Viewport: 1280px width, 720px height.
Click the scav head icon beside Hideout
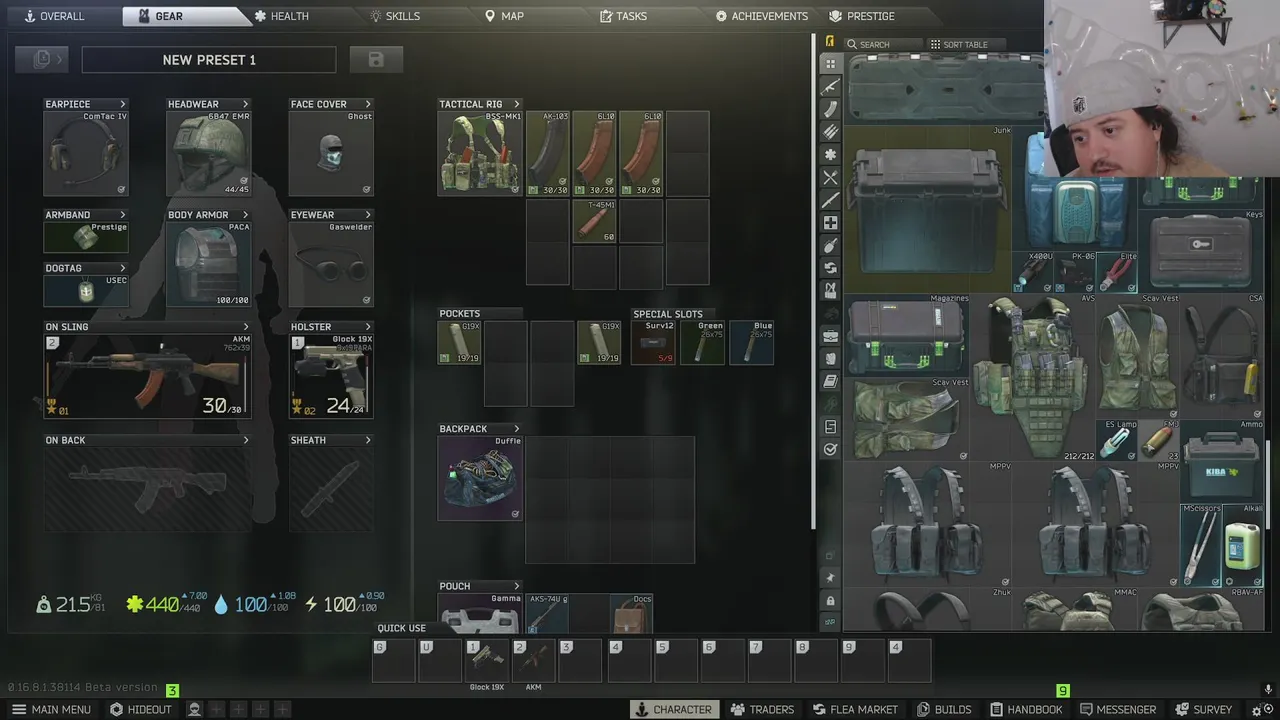(x=195, y=709)
